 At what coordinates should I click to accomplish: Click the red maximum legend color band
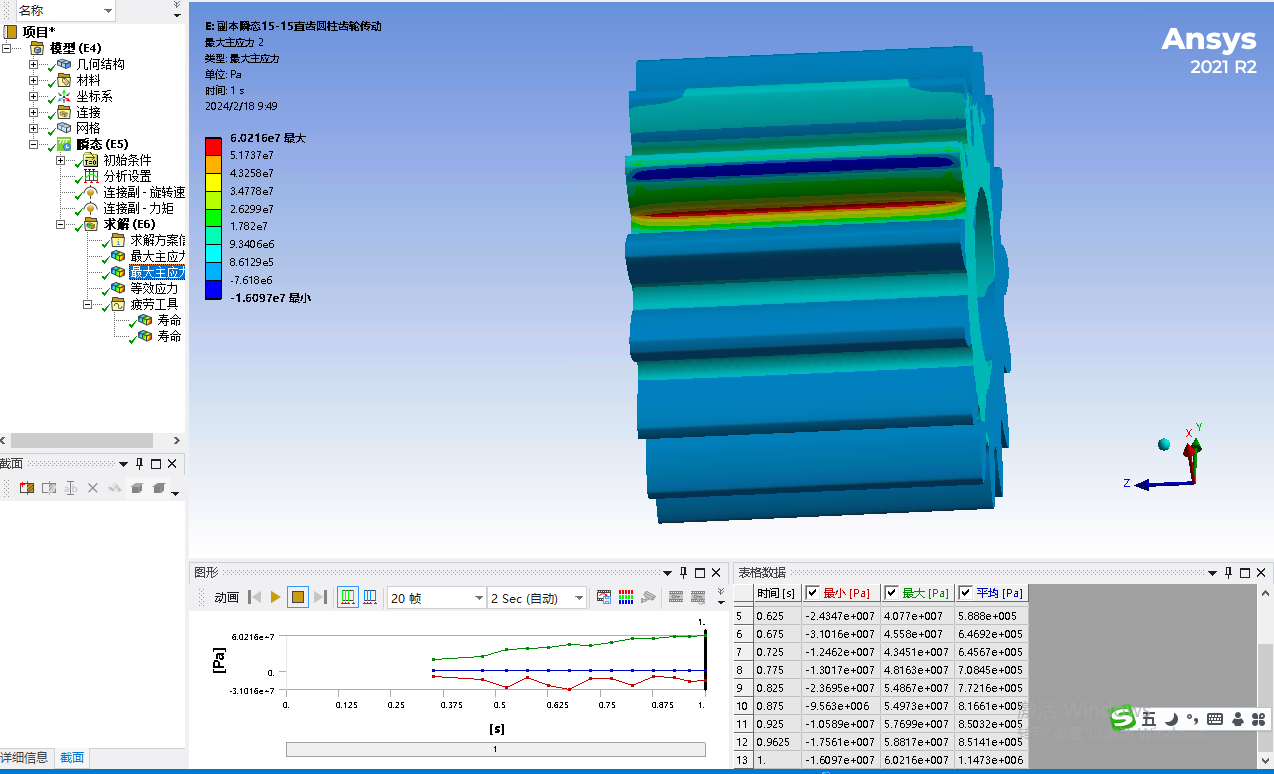point(213,147)
